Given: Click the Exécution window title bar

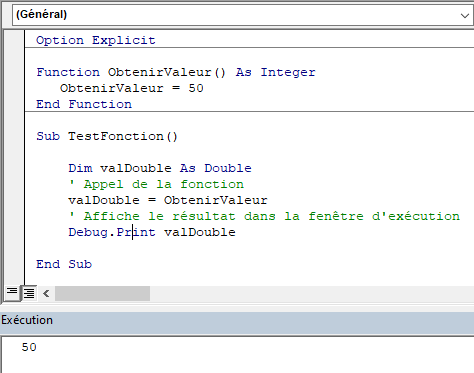Looking at the screenshot, I should [237, 320].
